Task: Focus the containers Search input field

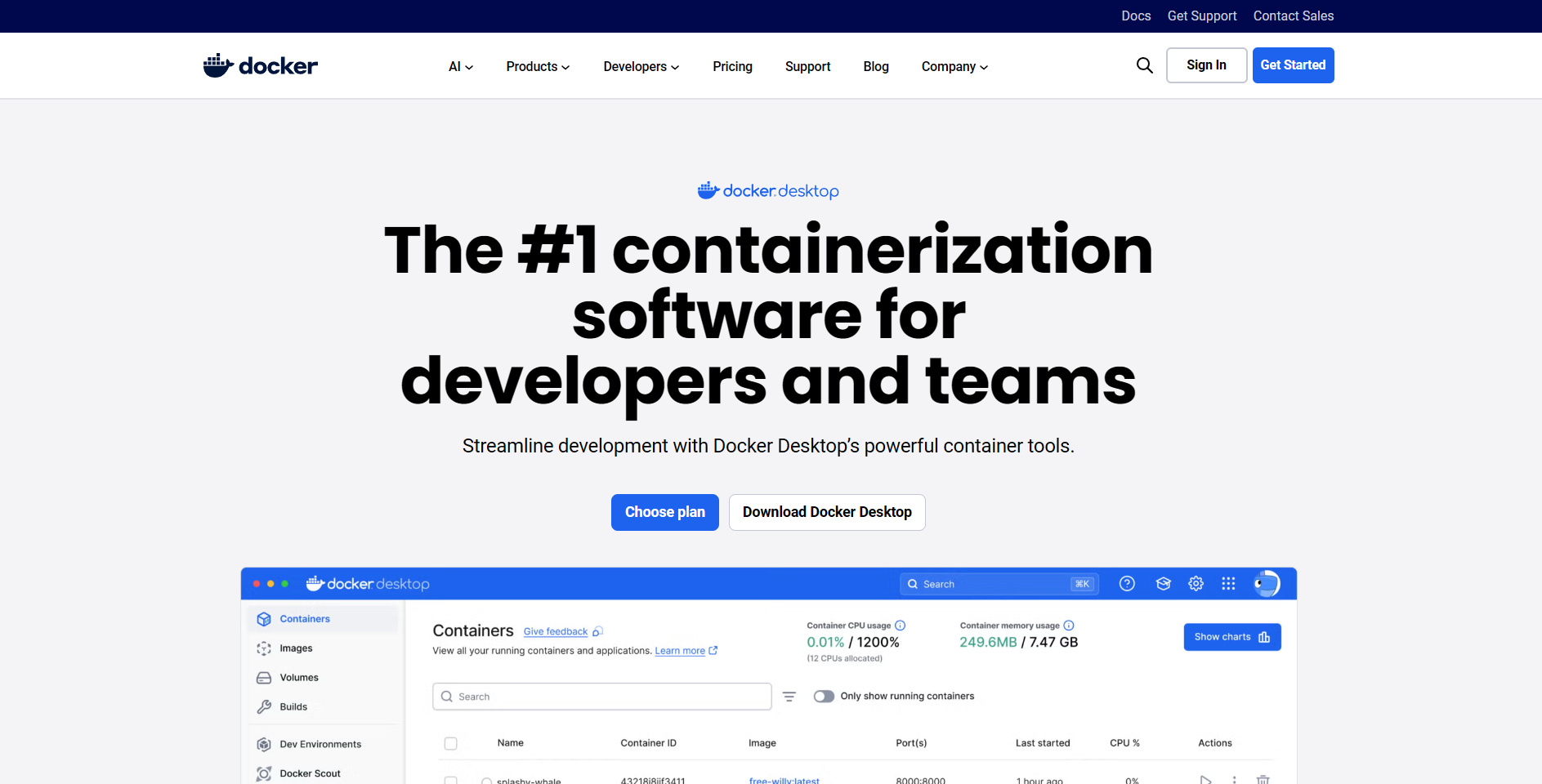Action: [602, 697]
